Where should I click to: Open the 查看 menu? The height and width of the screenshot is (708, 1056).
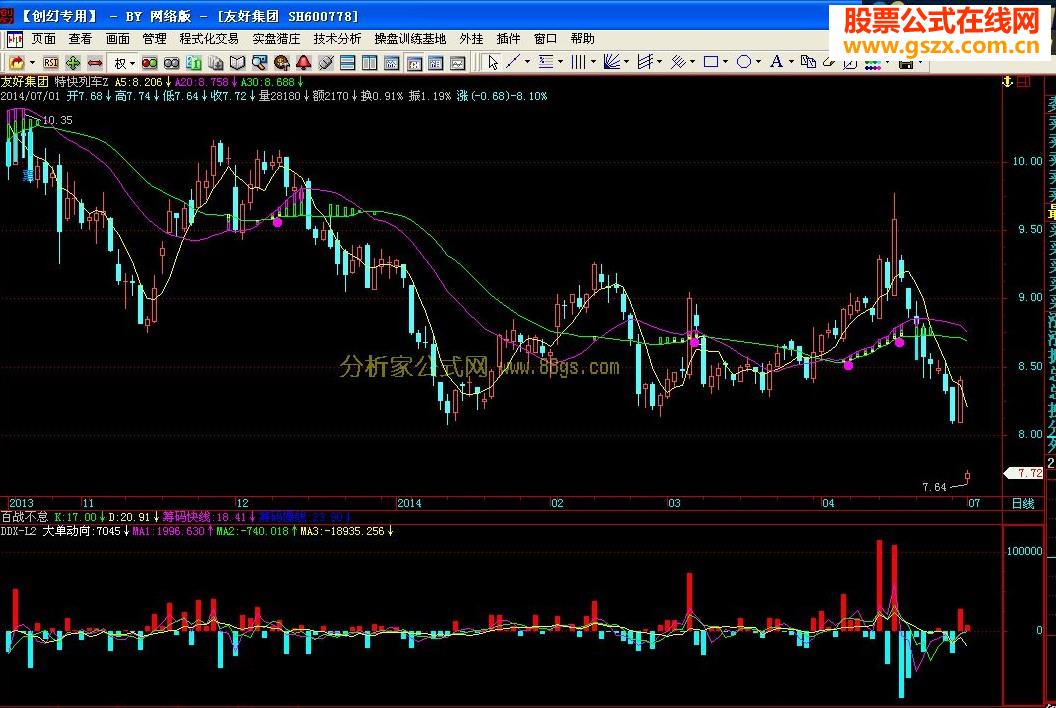click(80, 39)
